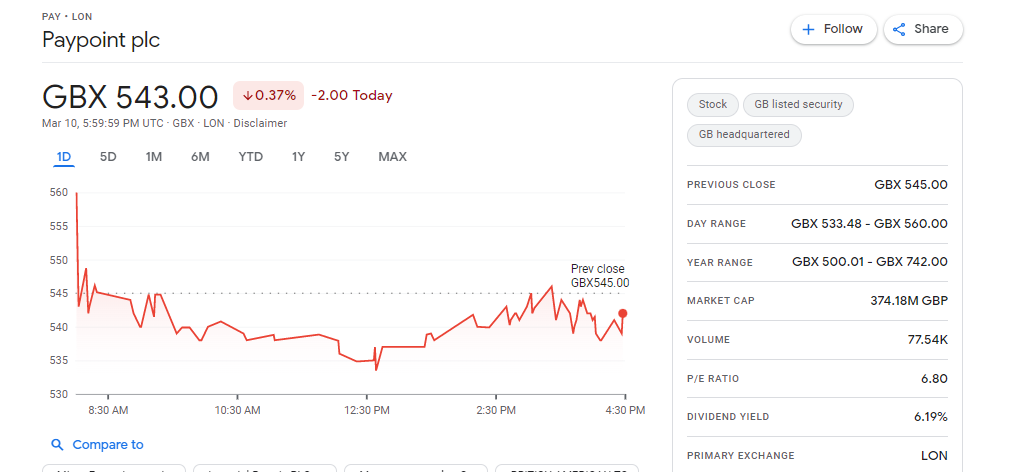Click the Mar 10, 5:59:59 PM UTC timestamp
Screen dimensions: 1022x472
[103, 123]
